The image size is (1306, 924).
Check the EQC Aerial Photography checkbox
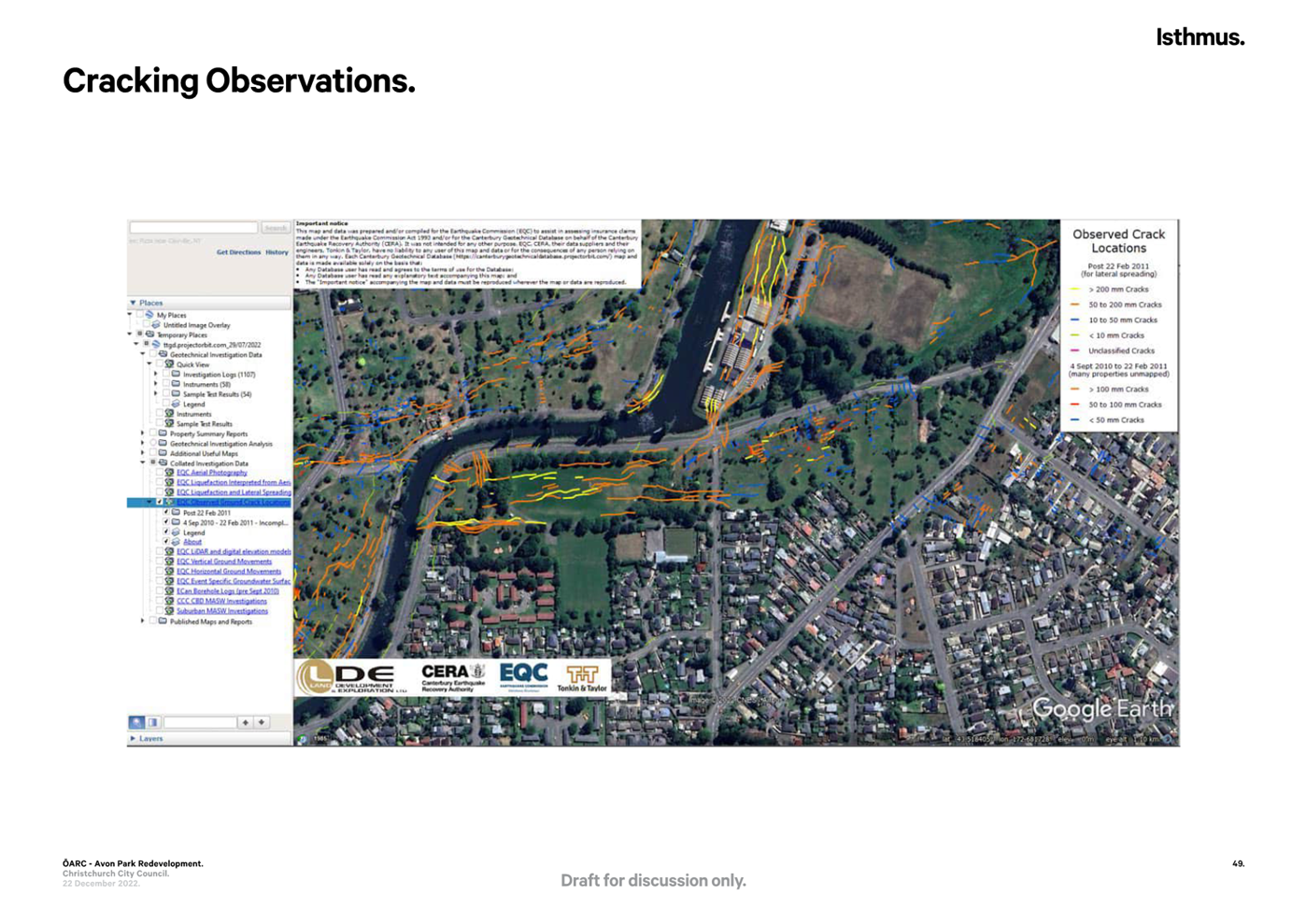[x=160, y=472]
